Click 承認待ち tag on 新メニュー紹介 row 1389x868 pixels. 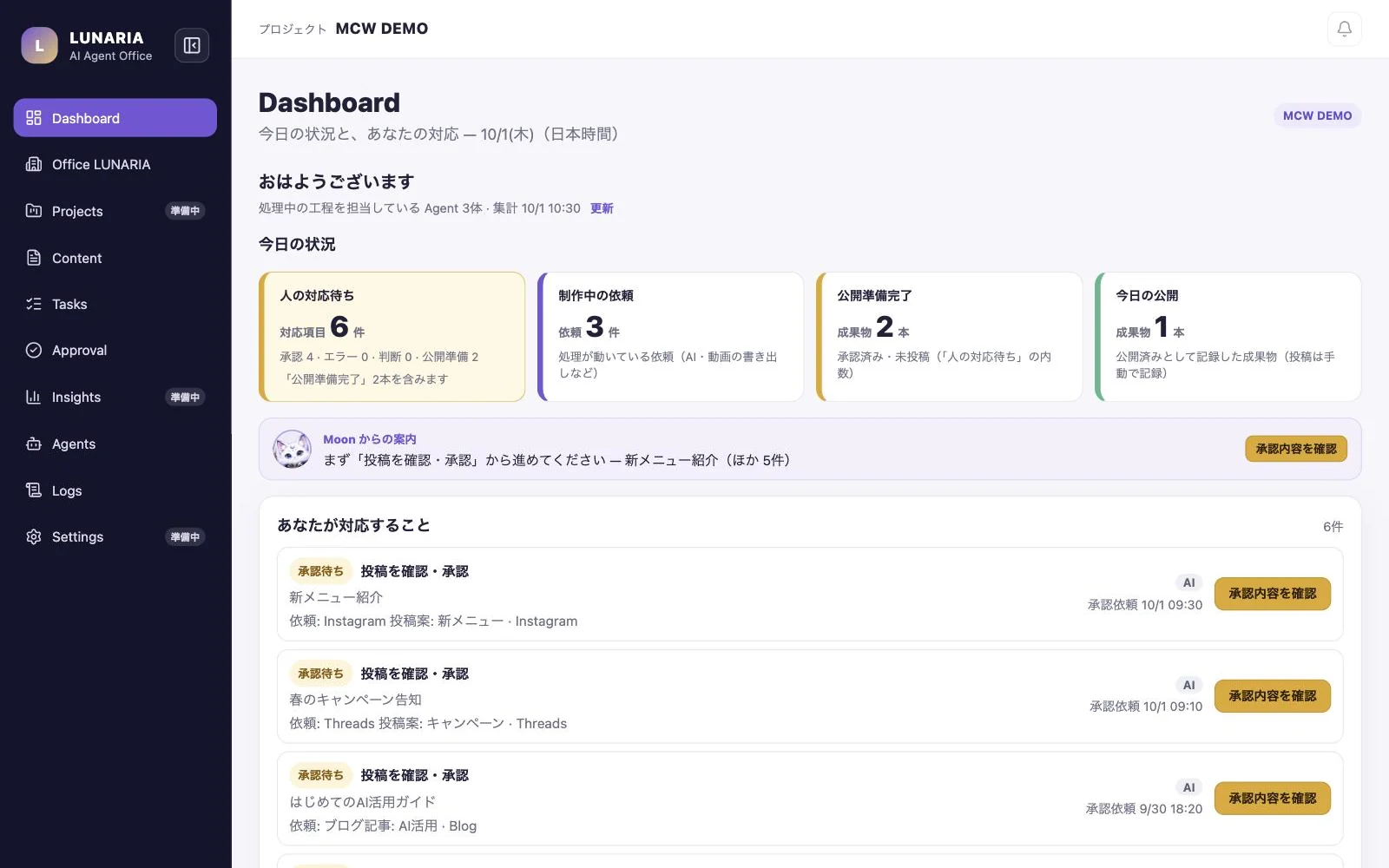pyautogui.click(x=320, y=571)
